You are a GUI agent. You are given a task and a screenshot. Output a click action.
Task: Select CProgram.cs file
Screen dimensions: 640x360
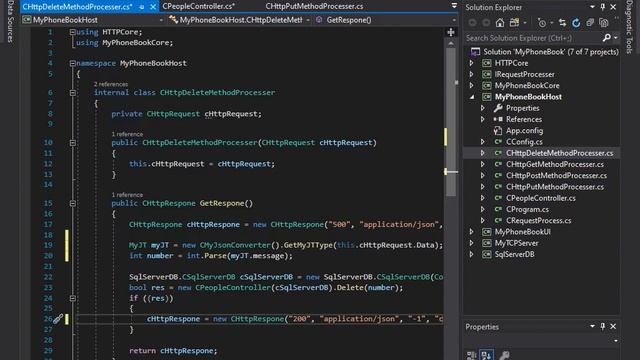coord(527,209)
